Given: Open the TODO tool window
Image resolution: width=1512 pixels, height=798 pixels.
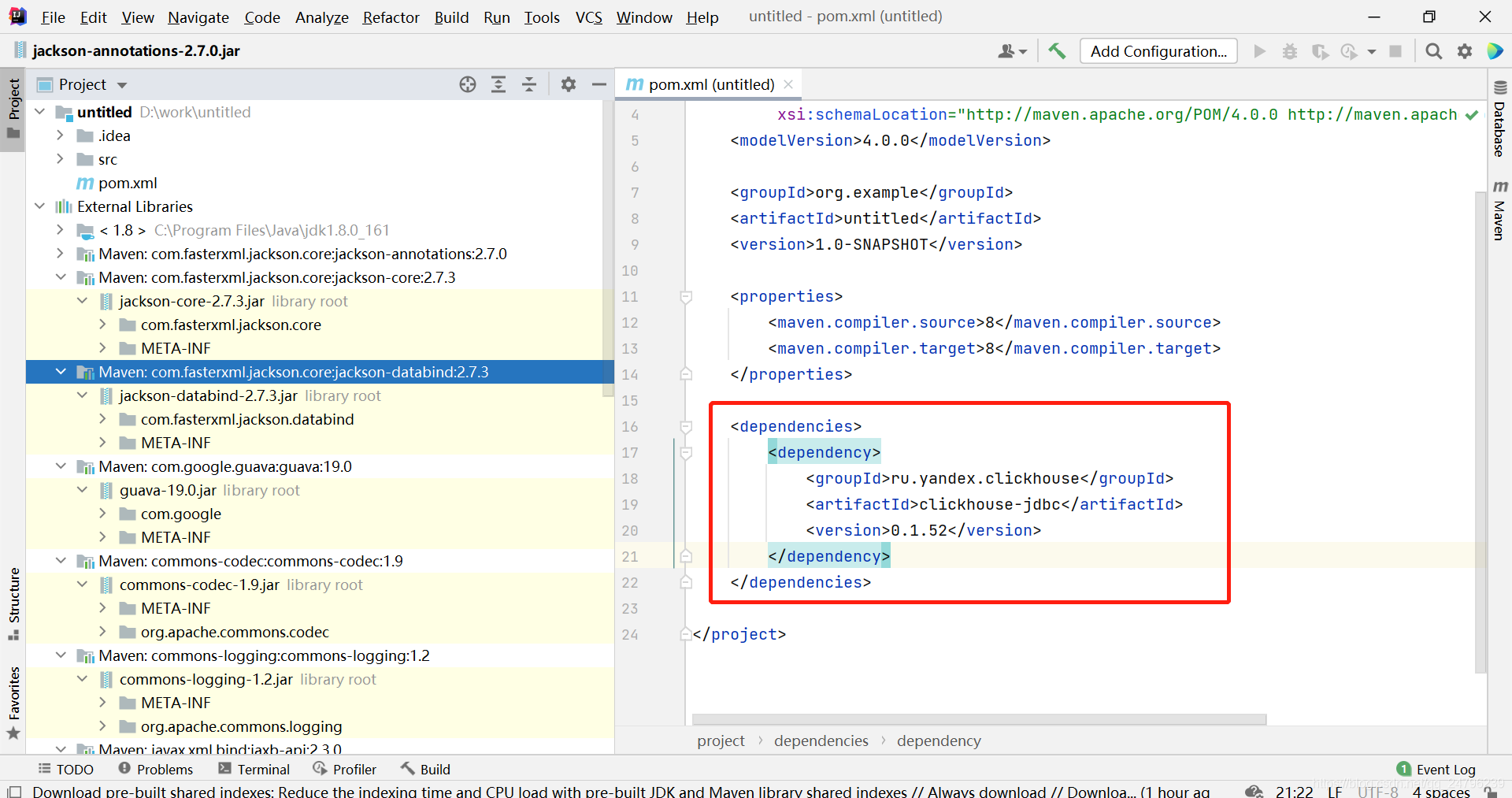Looking at the screenshot, I should [66, 770].
